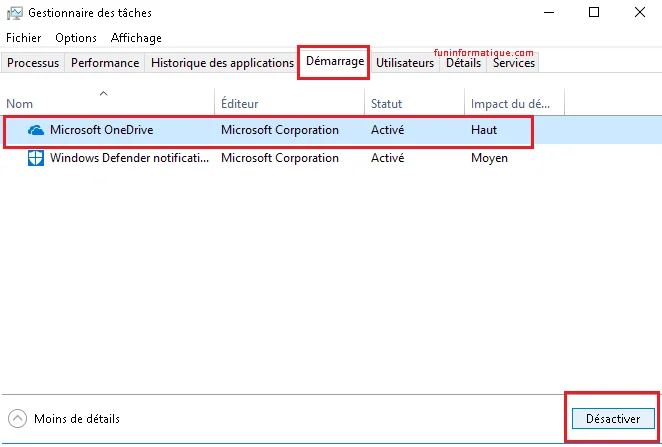
Task: Click the Microsoft OneDrive cloud icon
Action: point(36,130)
